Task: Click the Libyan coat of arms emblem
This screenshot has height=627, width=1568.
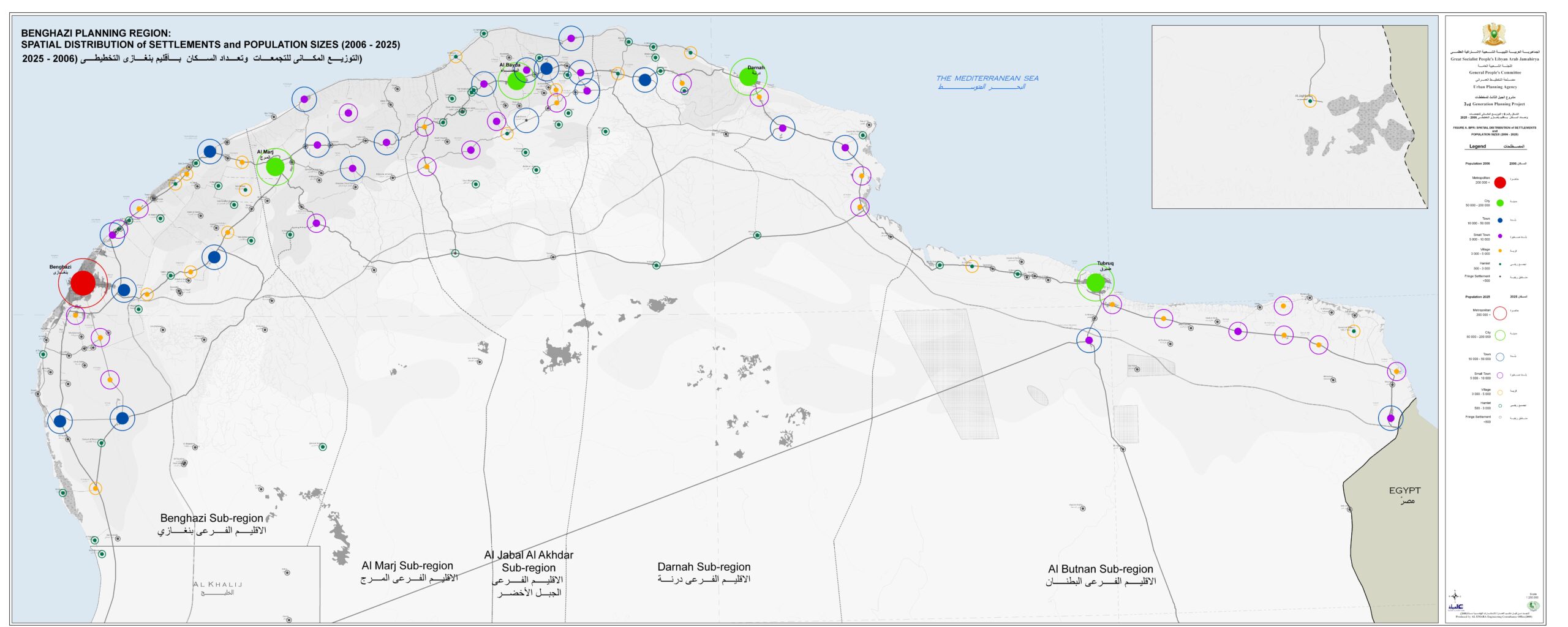Action: 1494,35
